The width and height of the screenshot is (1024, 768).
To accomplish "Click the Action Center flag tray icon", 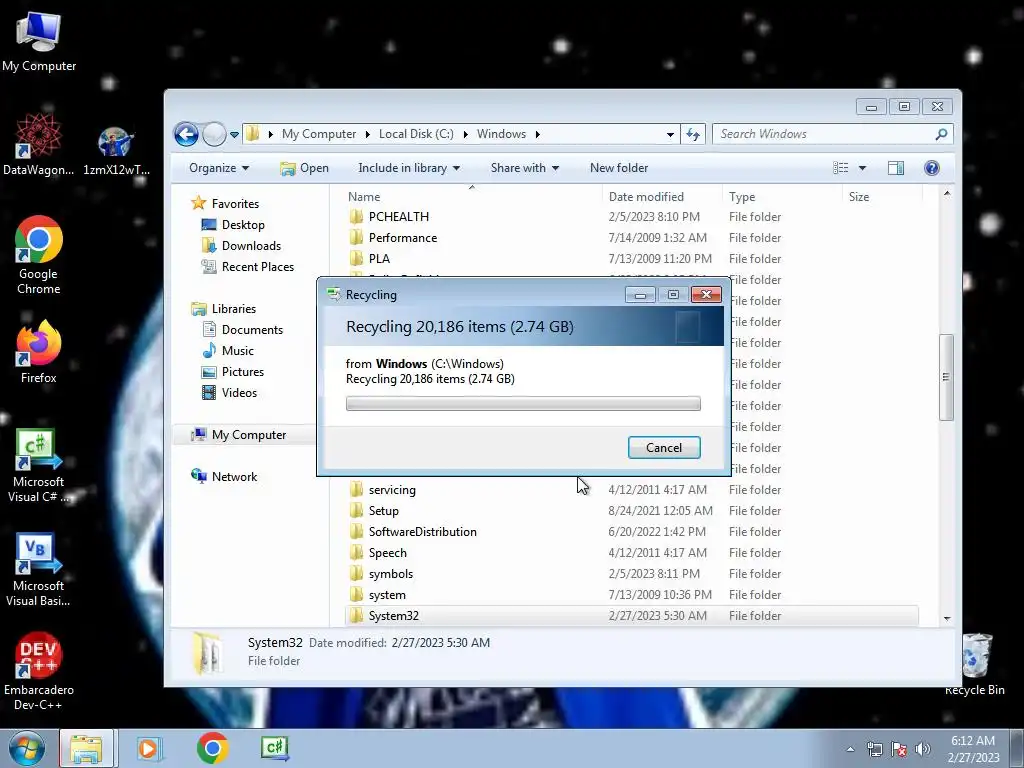I will (899, 750).
